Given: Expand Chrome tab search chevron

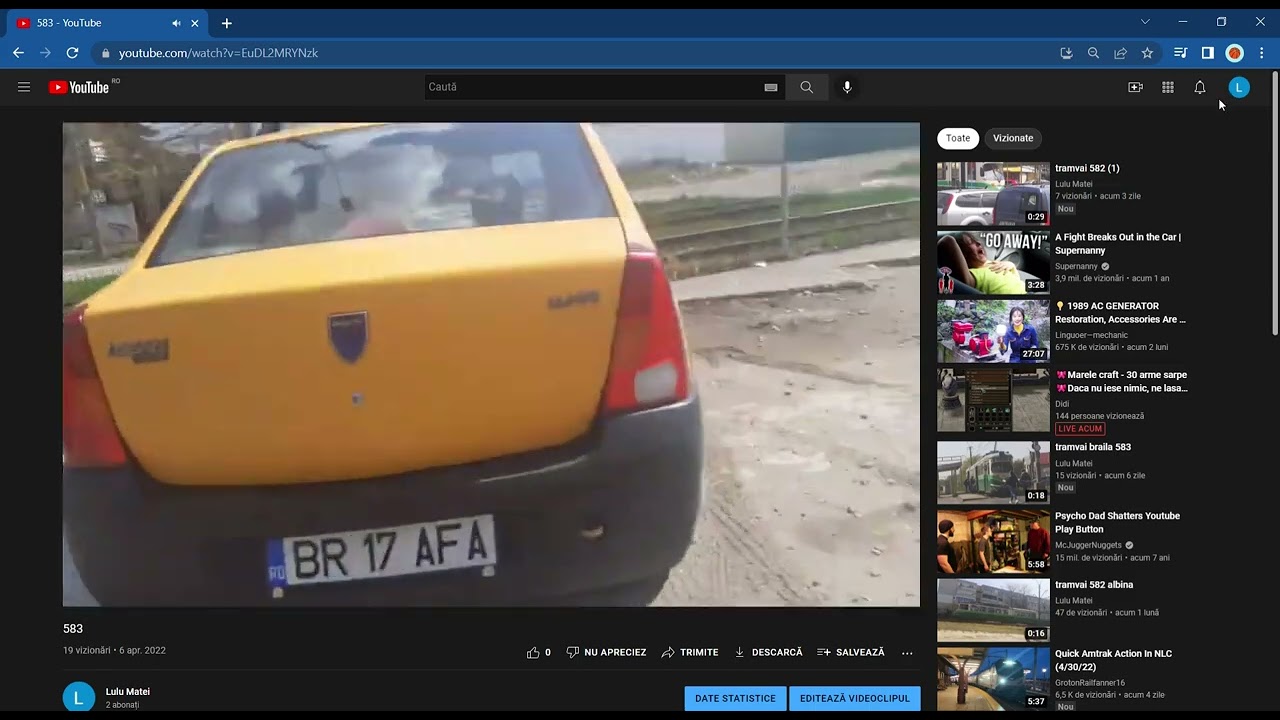Looking at the screenshot, I should pyautogui.click(x=1145, y=22).
